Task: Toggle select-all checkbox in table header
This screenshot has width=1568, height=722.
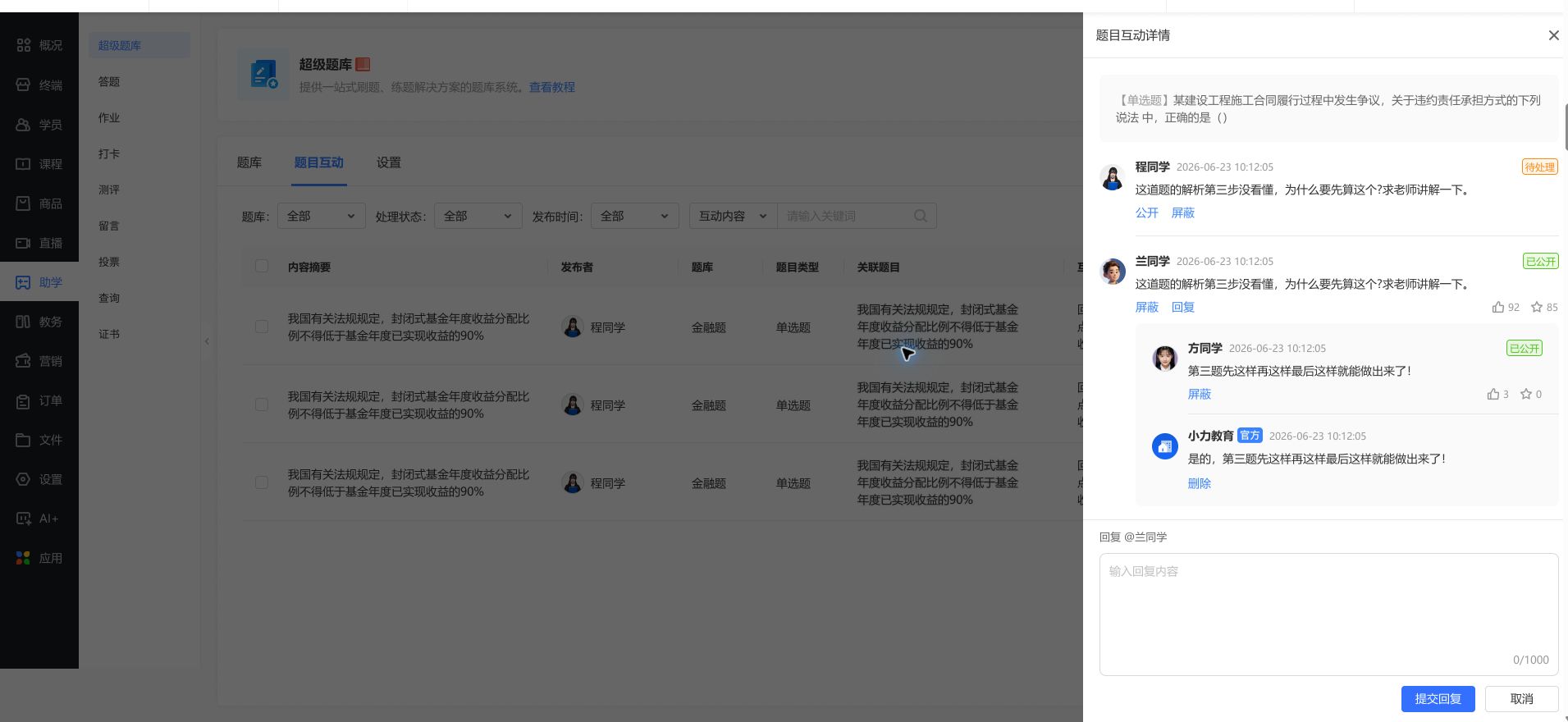Action: coord(262,266)
